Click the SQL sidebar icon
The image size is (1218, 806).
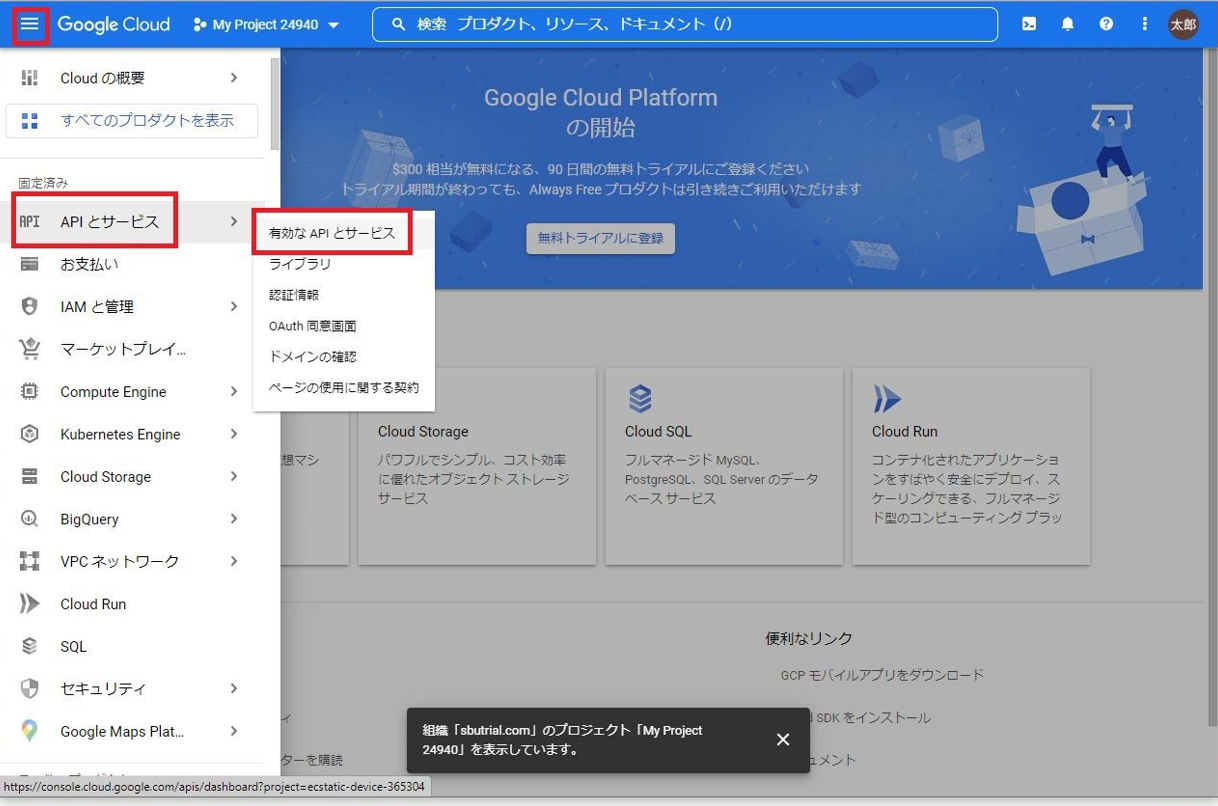pyautogui.click(x=30, y=646)
